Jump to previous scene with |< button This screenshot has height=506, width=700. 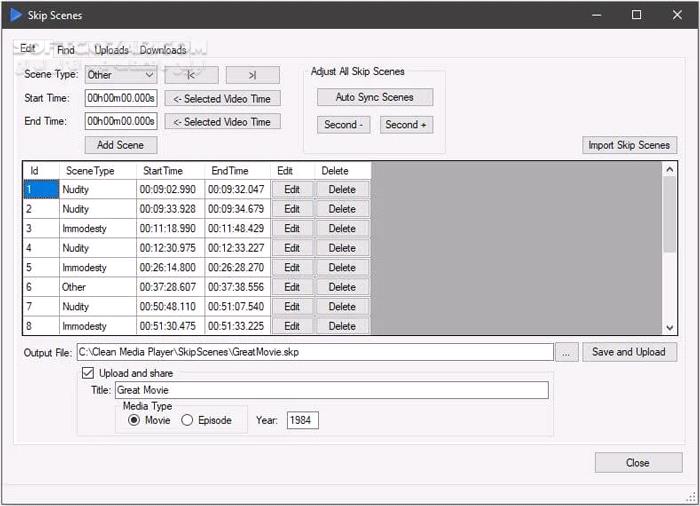[x=191, y=75]
